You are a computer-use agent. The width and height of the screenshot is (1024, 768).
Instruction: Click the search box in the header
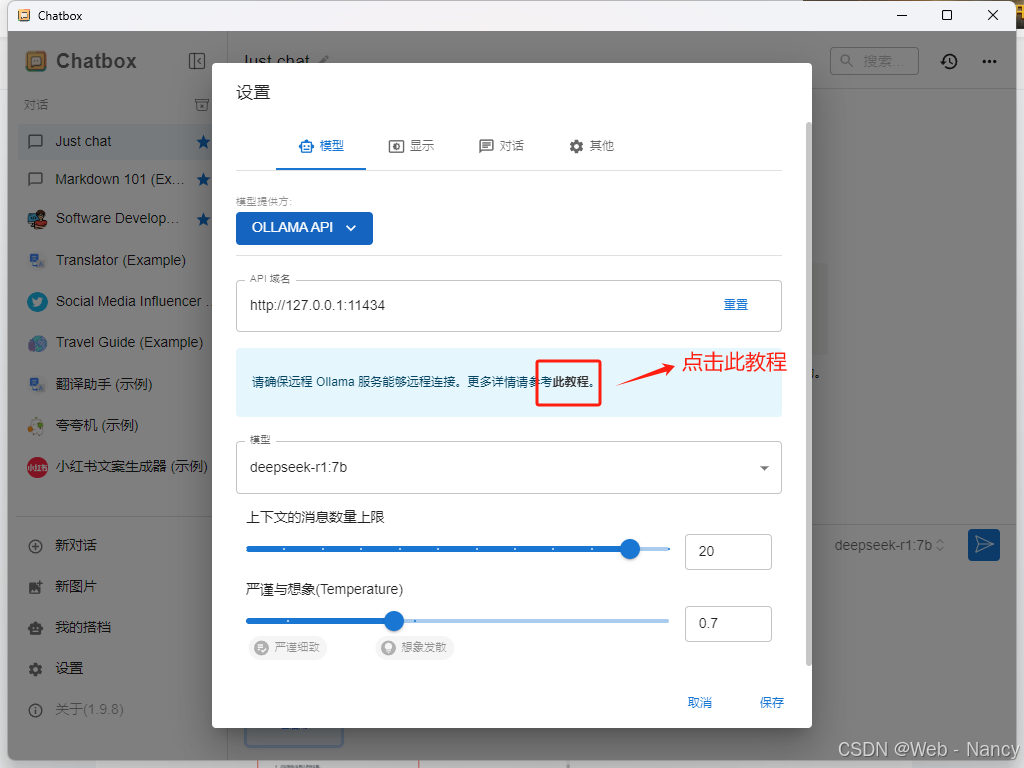(x=874, y=61)
